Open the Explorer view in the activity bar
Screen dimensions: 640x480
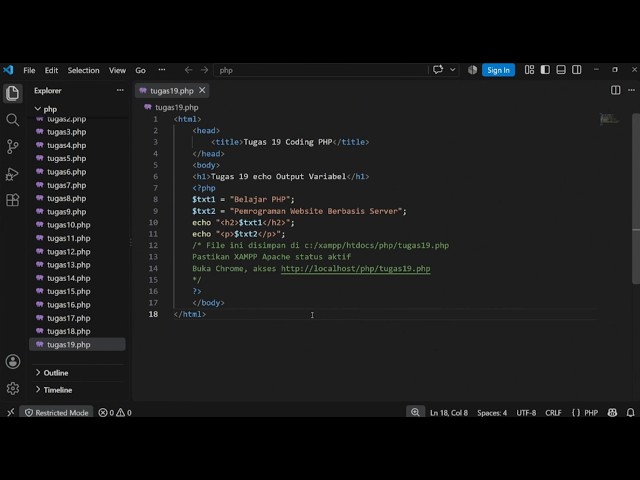pyautogui.click(x=13, y=93)
